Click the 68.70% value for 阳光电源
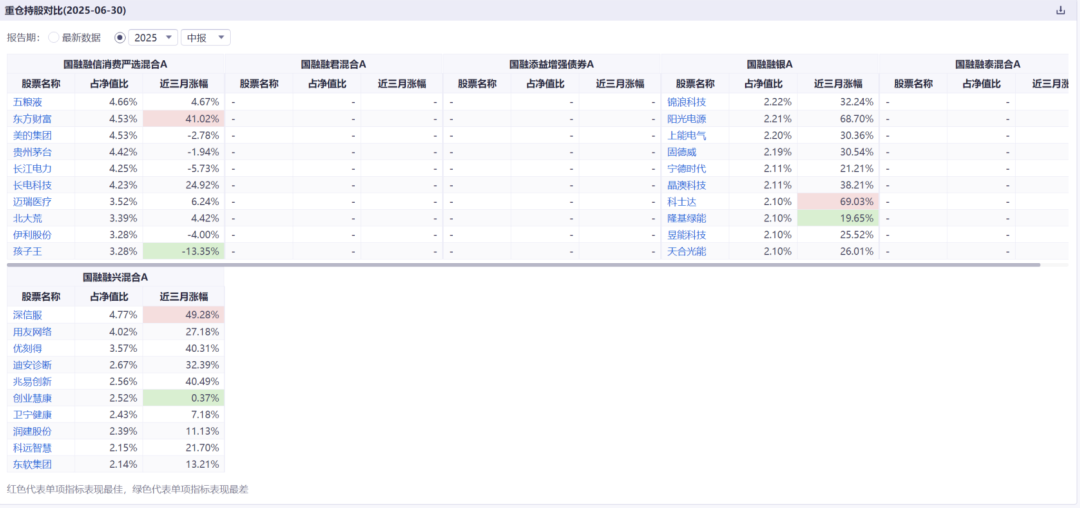1080x508 pixels. [x=858, y=118]
